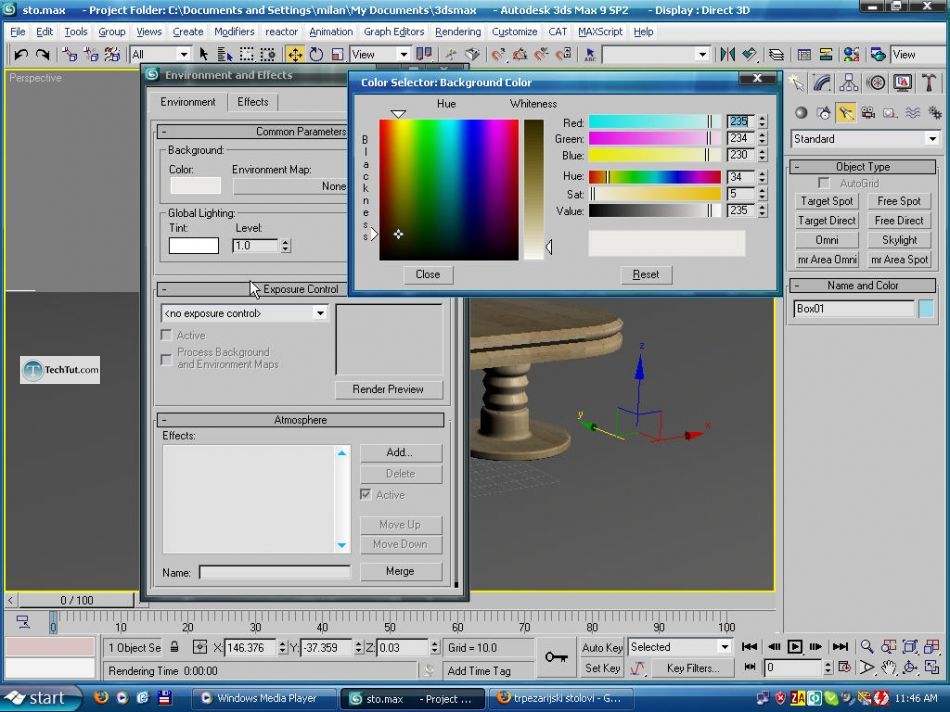Select the Shapes category icon
This screenshot has height=712, width=950.
[x=823, y=113]
